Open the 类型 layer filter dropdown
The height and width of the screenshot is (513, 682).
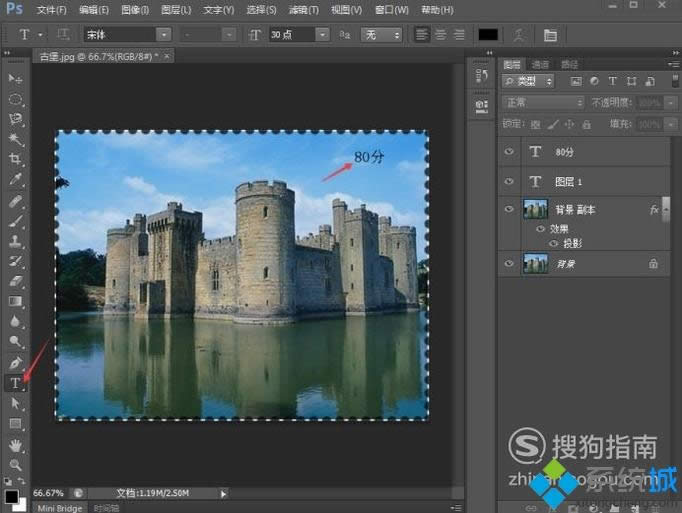pos(528,81)
